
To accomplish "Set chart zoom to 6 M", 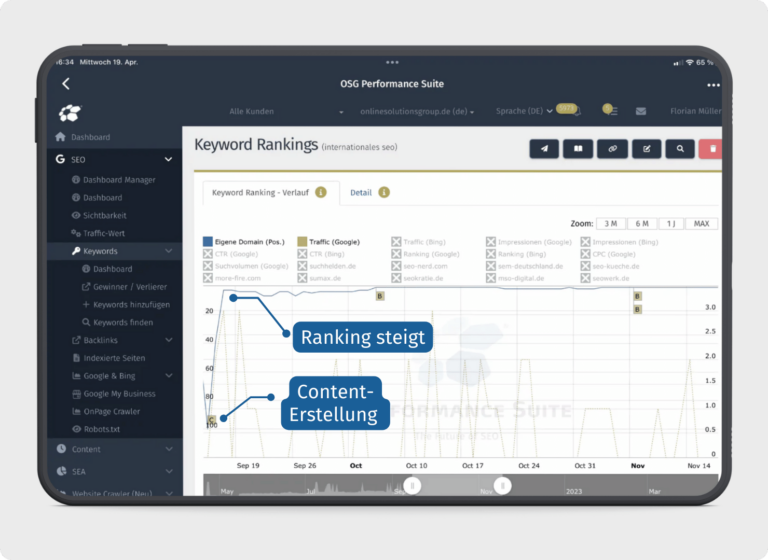I will [642, 224].
